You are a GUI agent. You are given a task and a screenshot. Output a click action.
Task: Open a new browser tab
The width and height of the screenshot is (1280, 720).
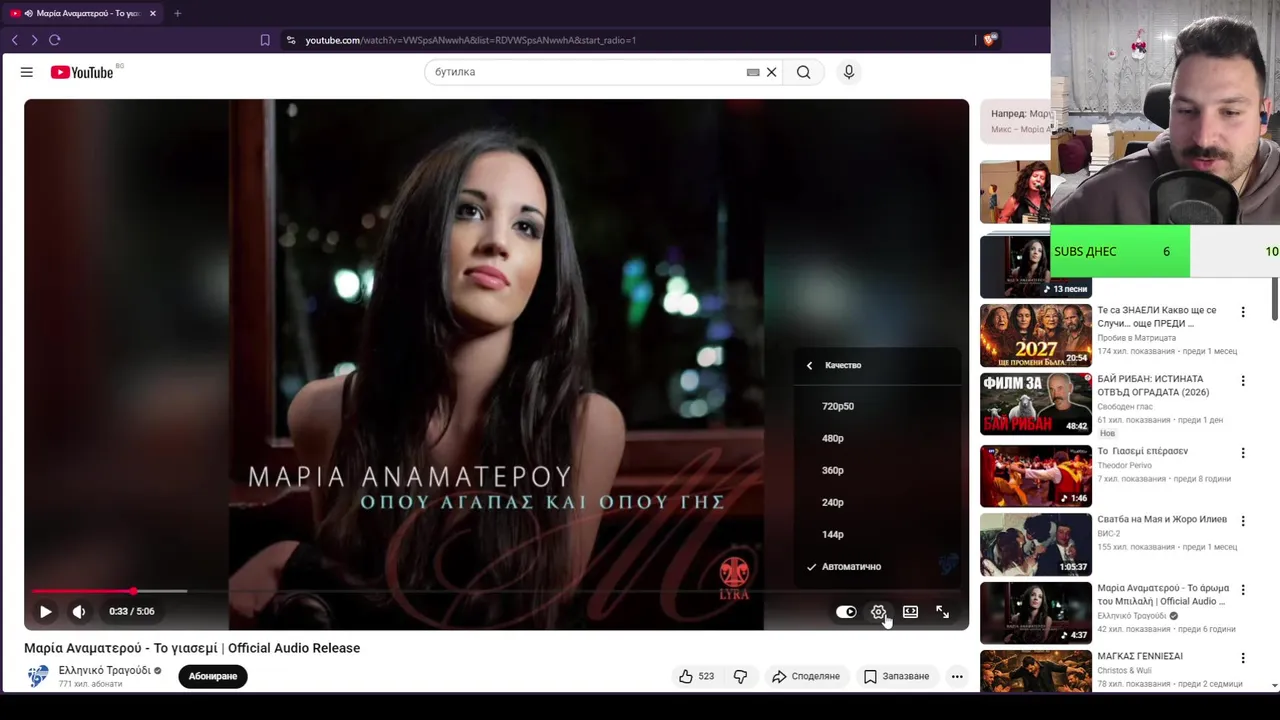[x=177, y=13]
